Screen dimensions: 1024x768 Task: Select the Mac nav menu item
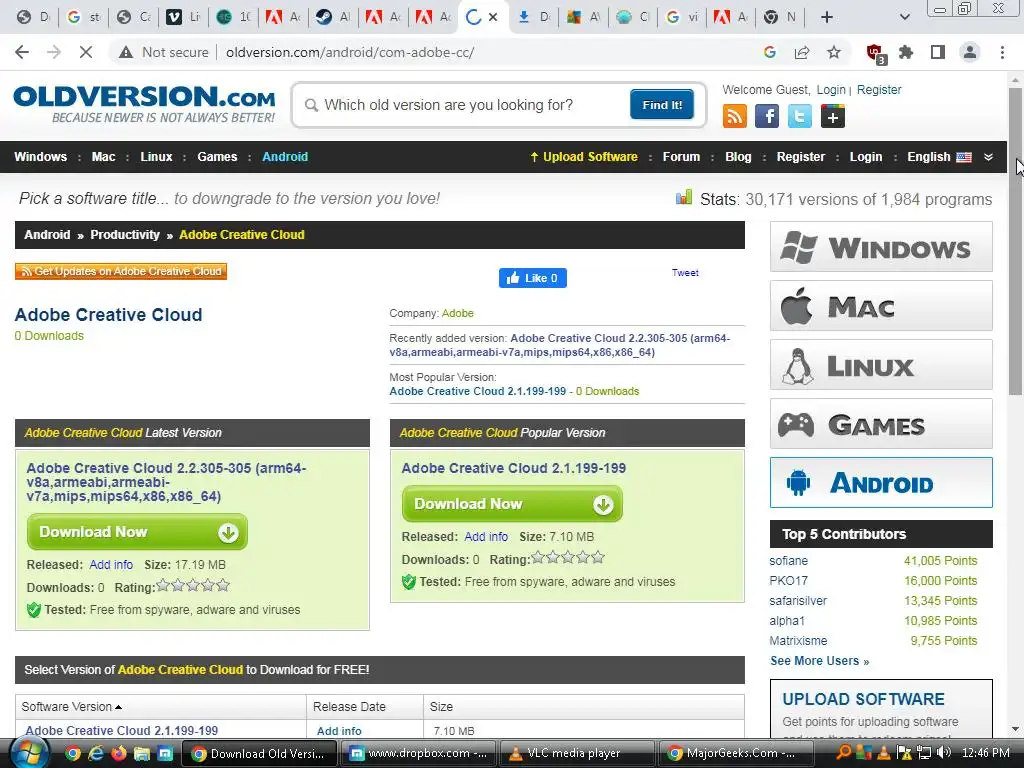tap(103, 157)
